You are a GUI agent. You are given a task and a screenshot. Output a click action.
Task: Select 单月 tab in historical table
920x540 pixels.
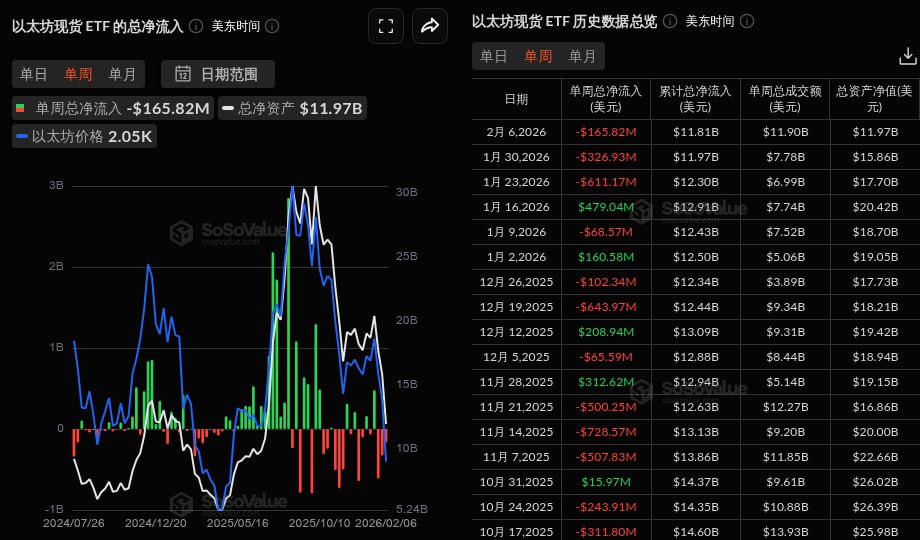click(x=581, y=57)
